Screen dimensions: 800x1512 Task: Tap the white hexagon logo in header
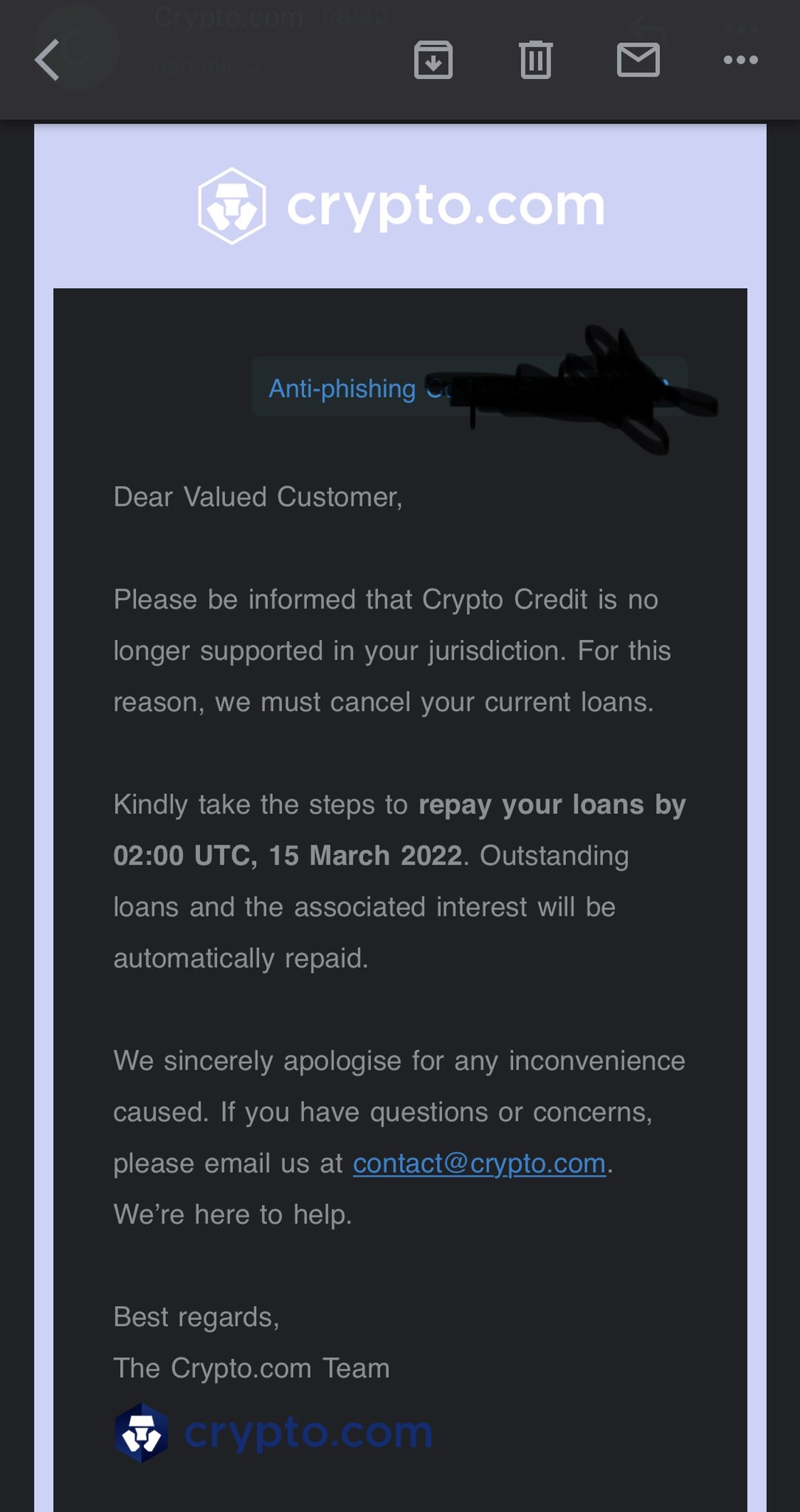[x=232, y=206]
